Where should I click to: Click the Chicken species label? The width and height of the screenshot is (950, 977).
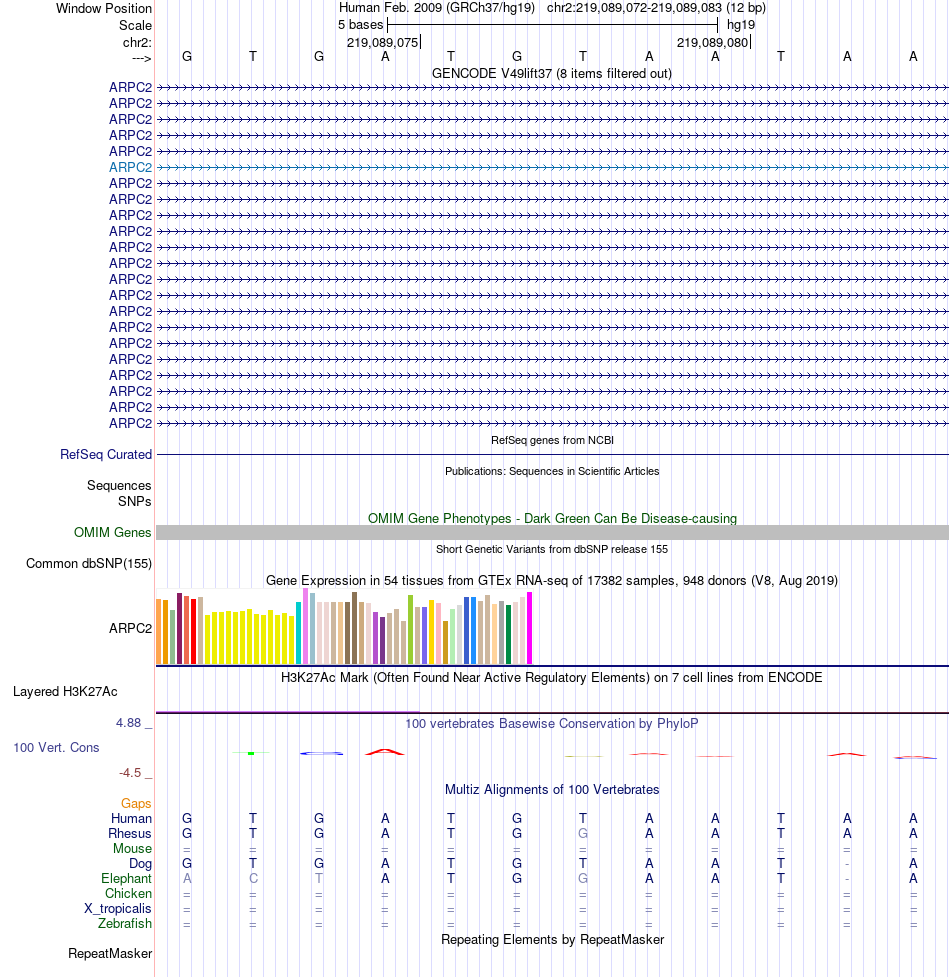tap(128, 893)
